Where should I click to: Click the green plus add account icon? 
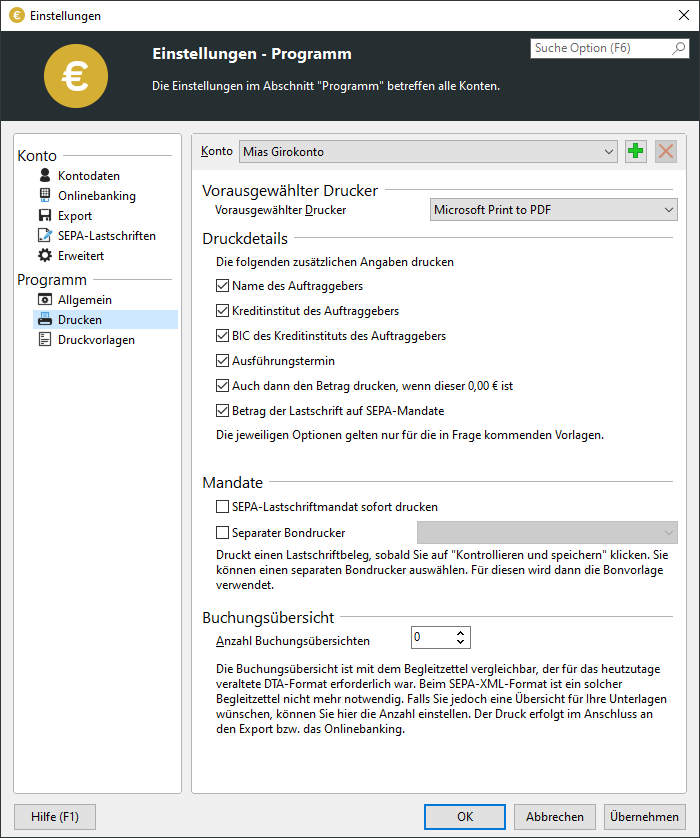(635, 151)
